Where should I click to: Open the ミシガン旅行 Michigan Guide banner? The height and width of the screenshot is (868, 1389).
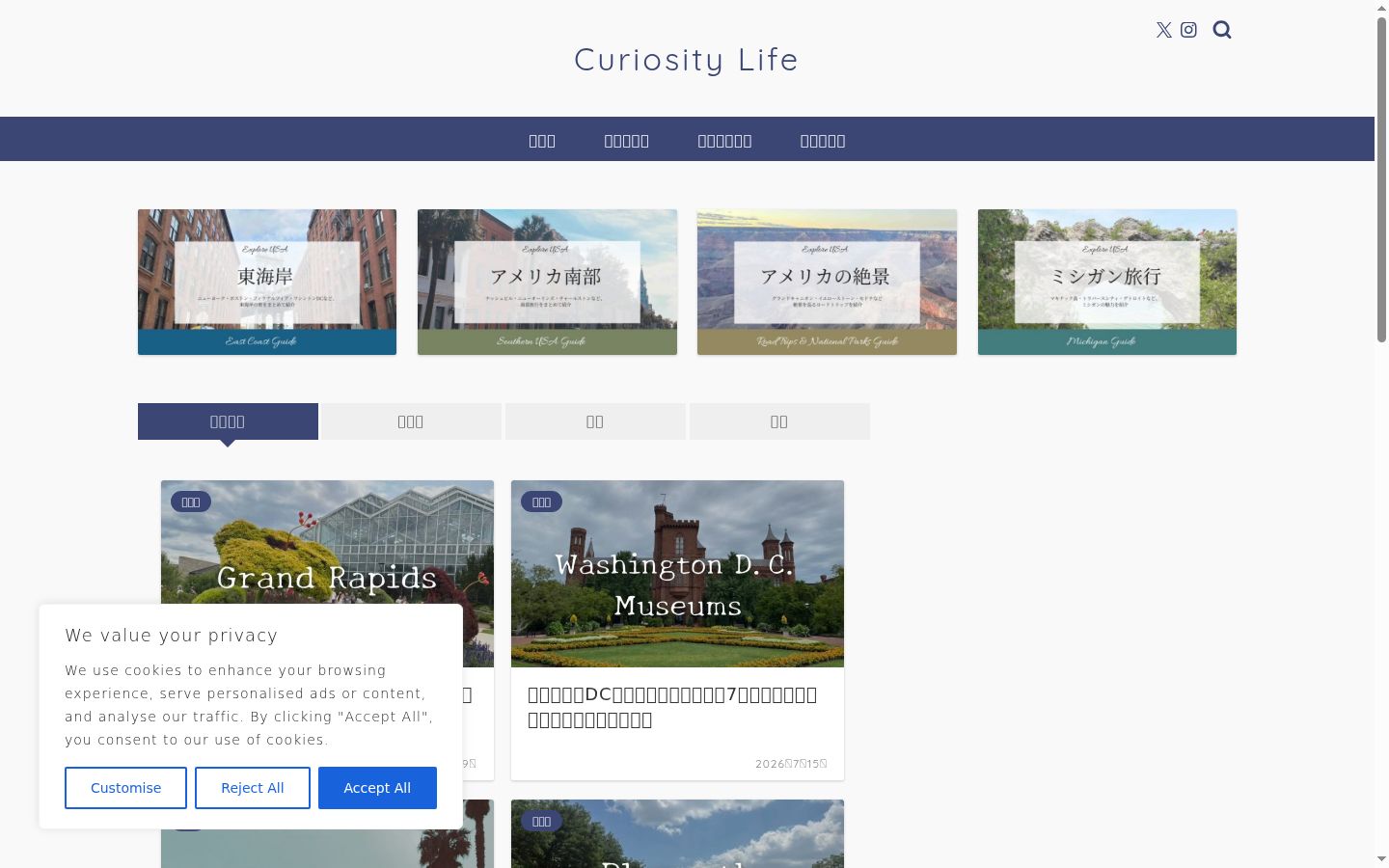click(1107, 282)
